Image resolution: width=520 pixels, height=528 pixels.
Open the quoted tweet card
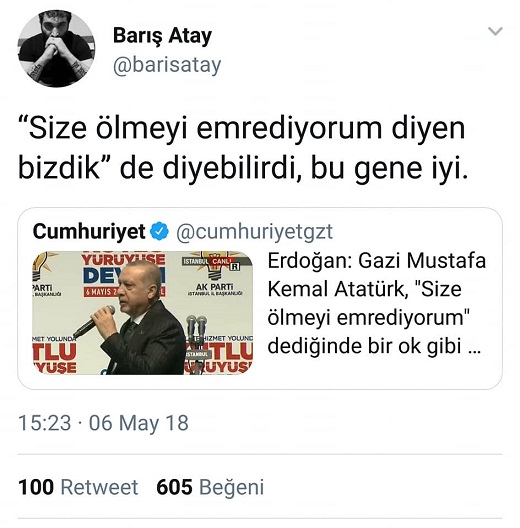(x=260, y=299)
